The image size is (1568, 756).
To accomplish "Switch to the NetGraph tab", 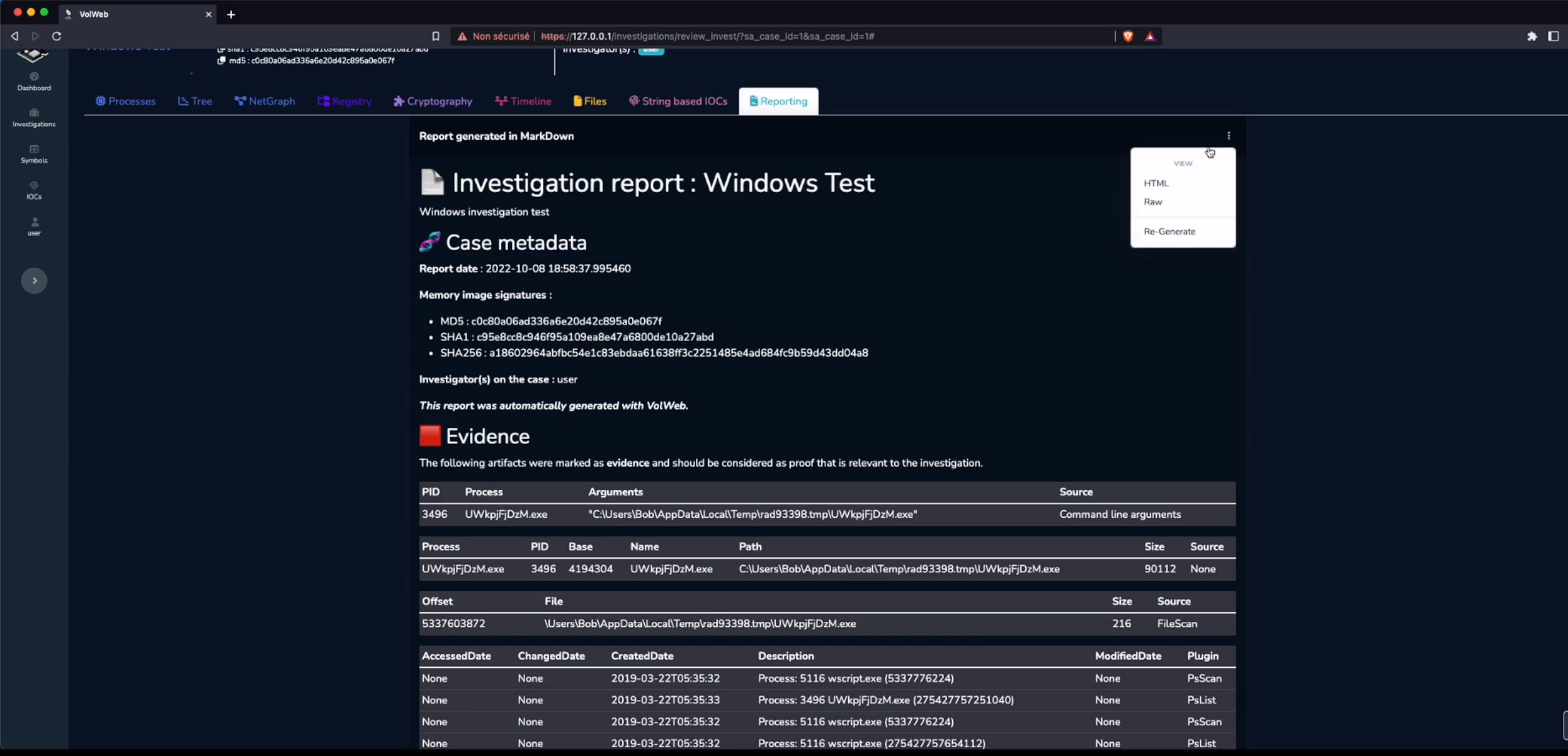I will 264,101.
